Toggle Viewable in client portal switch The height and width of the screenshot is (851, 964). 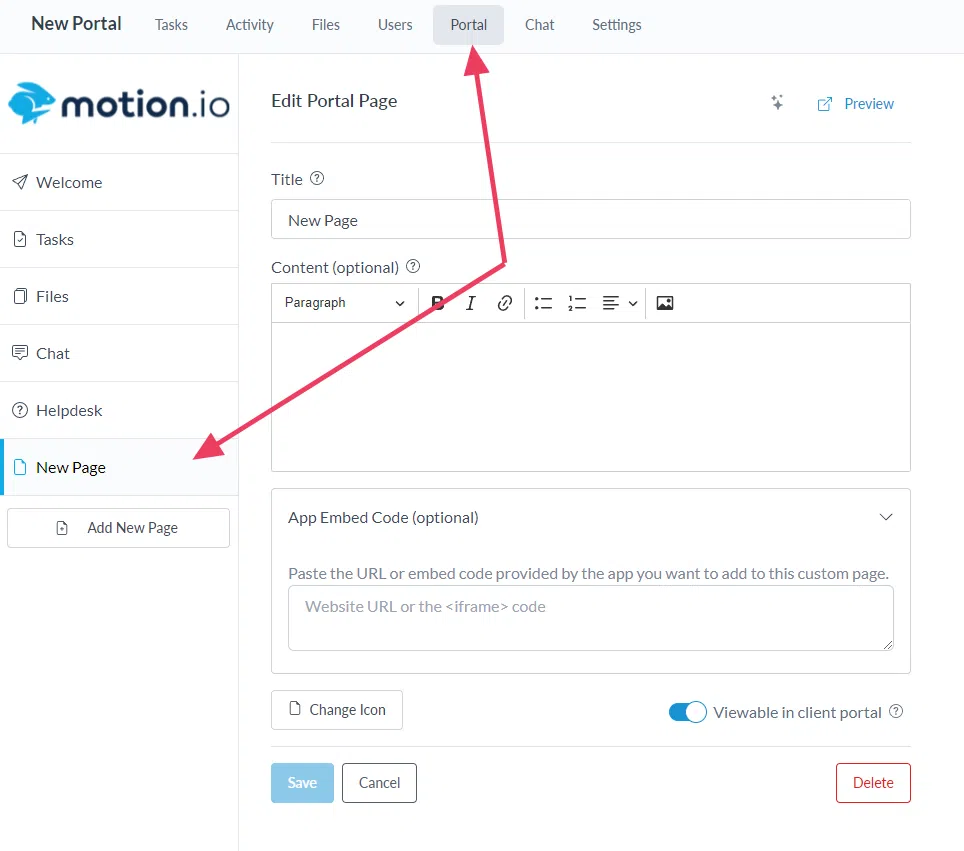[687, 712]
